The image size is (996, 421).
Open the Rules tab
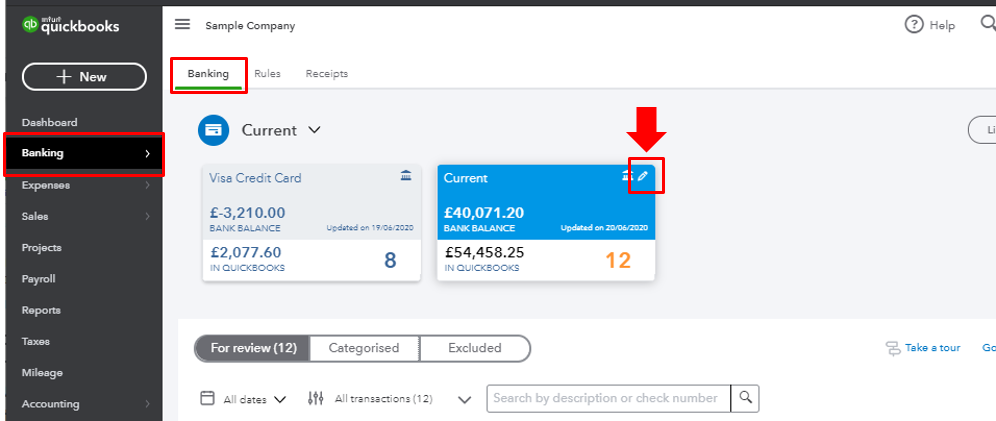click(267, 74)
